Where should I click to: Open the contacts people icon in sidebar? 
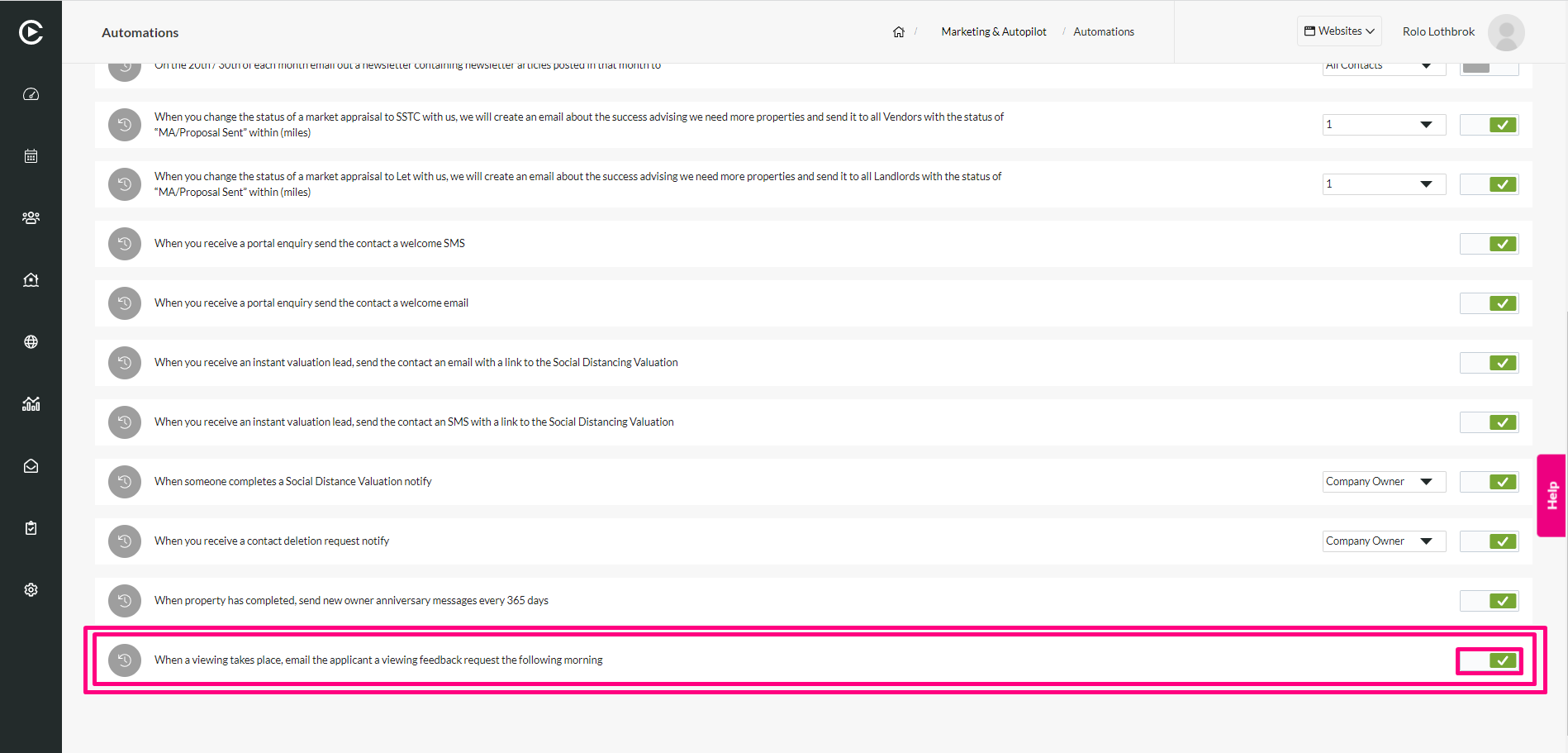(x=31, y=218)
